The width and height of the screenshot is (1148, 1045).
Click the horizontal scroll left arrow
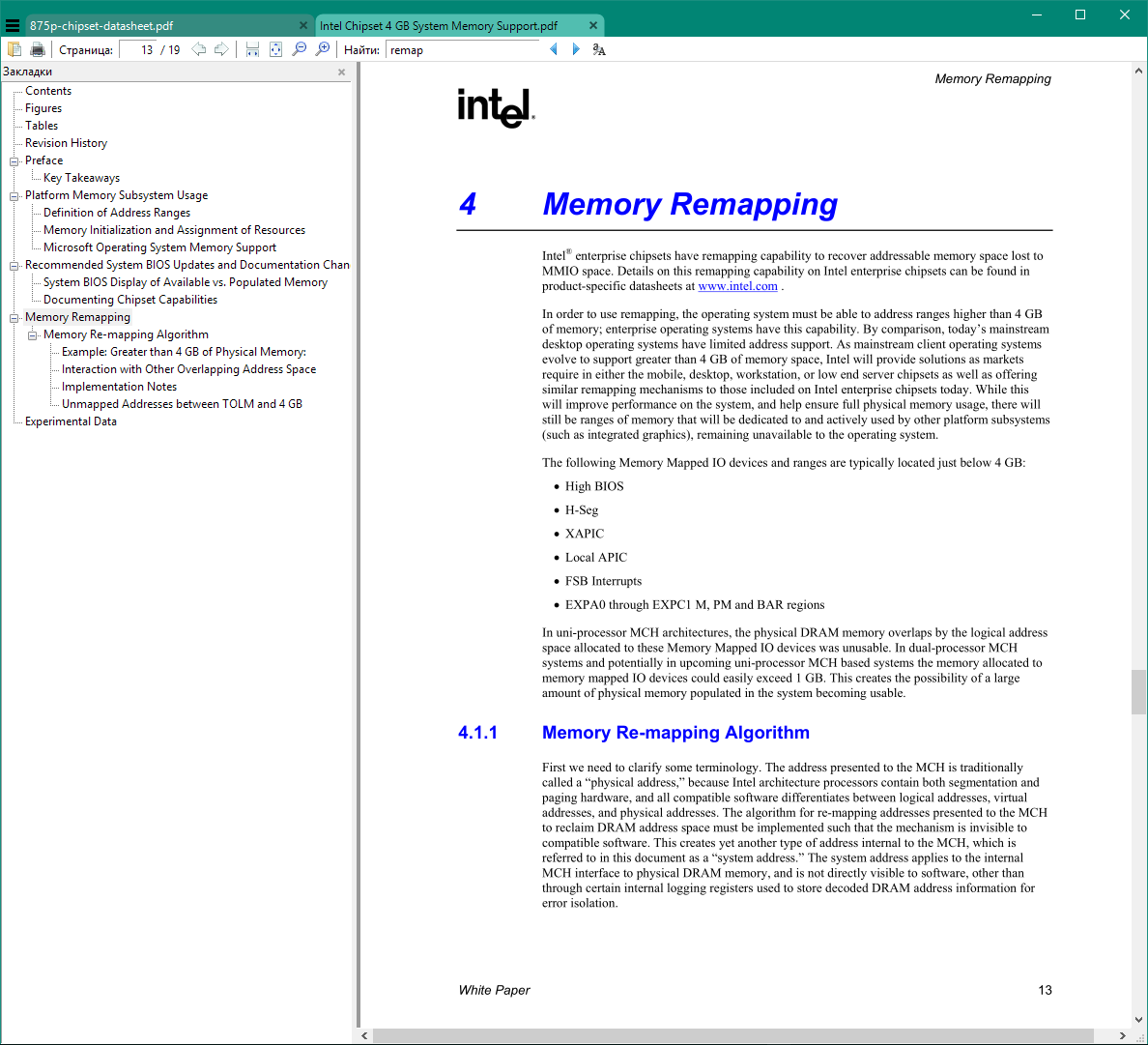pos(364,1035)
